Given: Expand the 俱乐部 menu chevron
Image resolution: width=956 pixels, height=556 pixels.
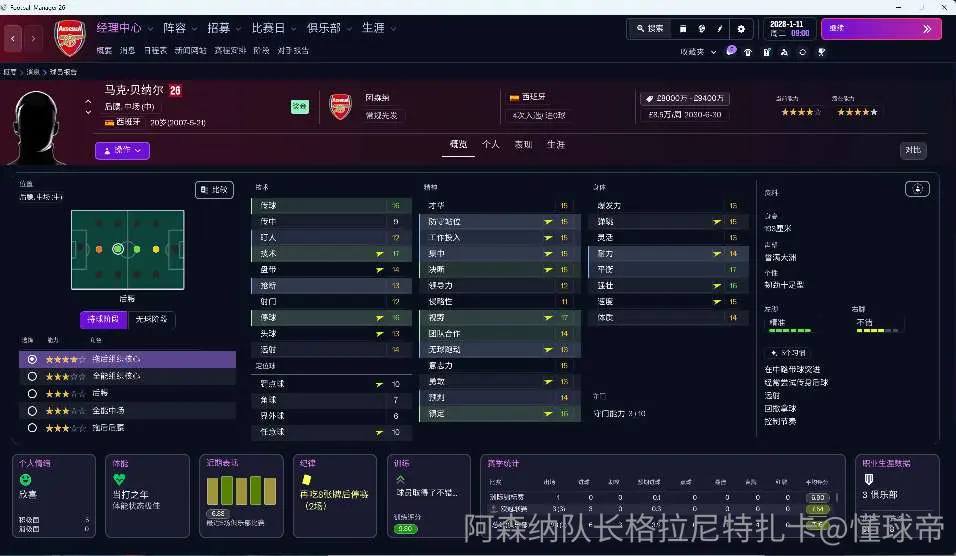Looking at the screenshot, I should point(349,29).
